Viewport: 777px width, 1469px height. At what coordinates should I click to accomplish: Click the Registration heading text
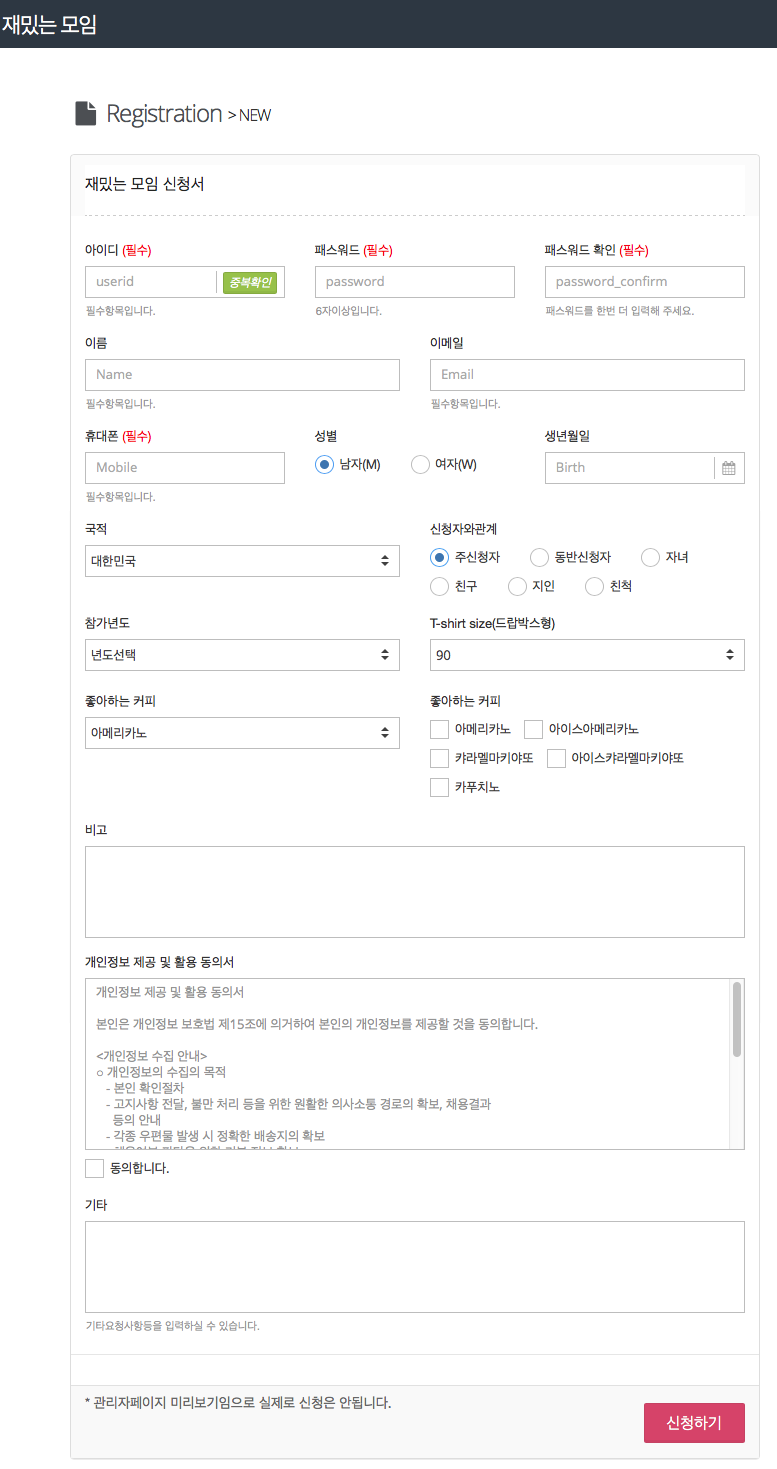pyautogui.click(x=164, y=114)
